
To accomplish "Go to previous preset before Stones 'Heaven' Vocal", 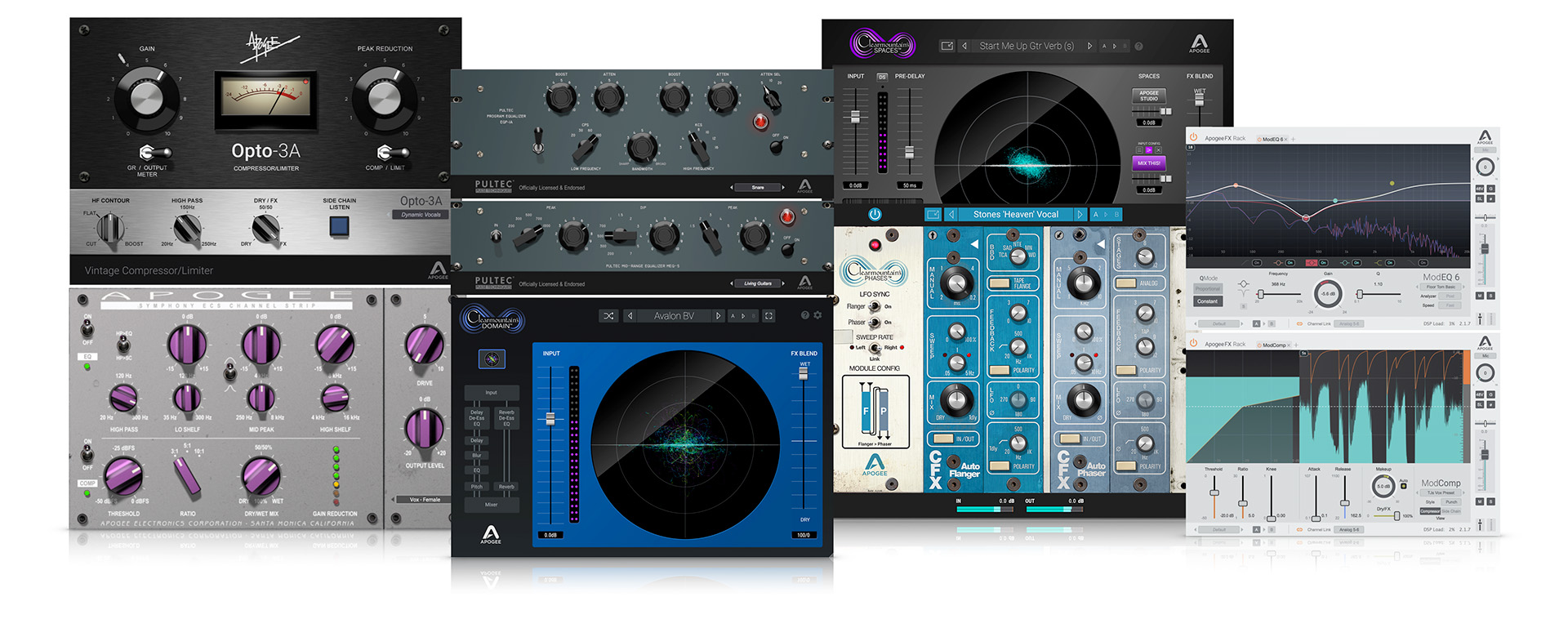I will click(951, 215).
